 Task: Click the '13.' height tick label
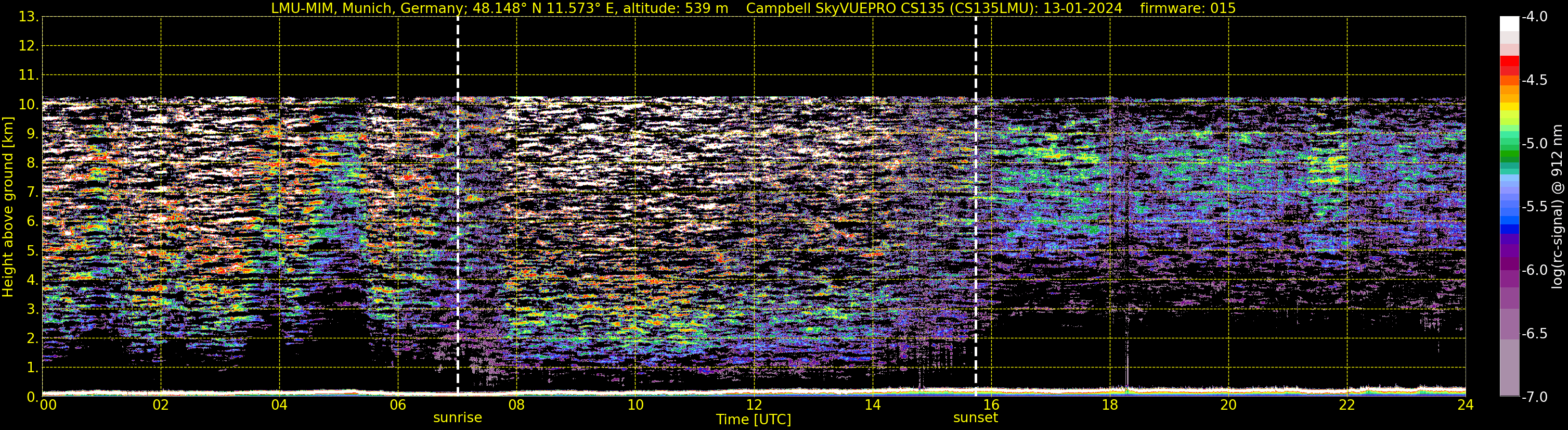(x=29, y=17)
